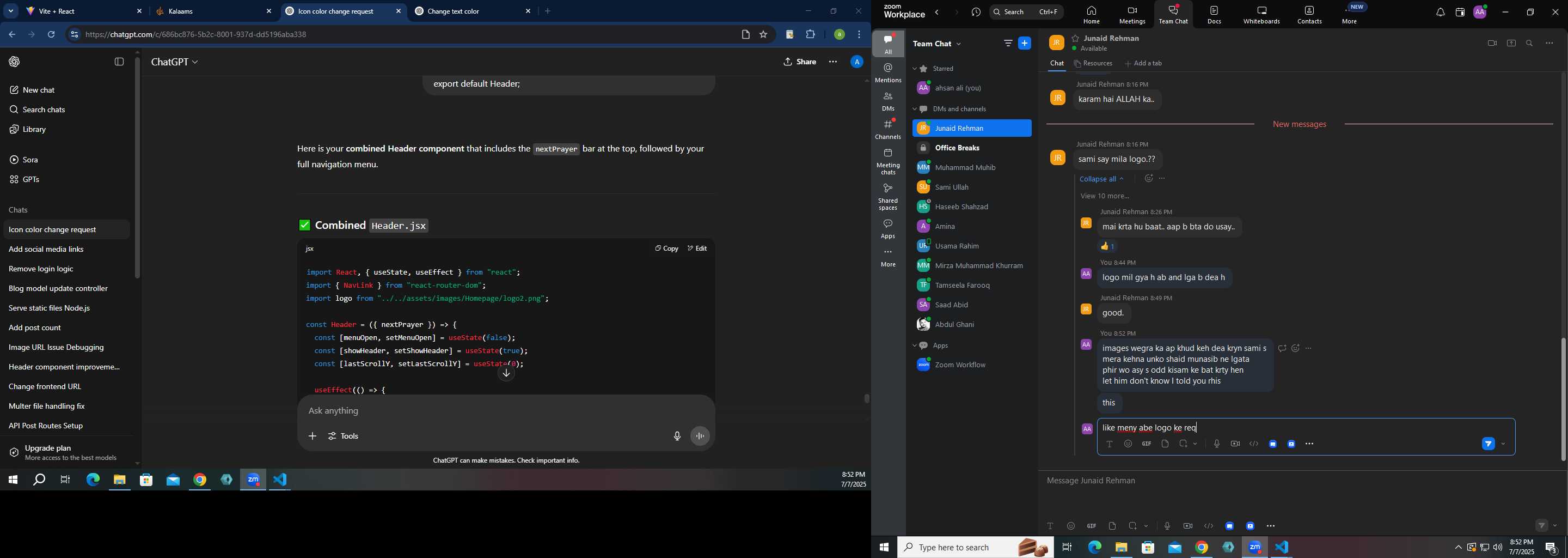Collapse all thread replies
1568x558 pixels.
(x=1101, y=179)
